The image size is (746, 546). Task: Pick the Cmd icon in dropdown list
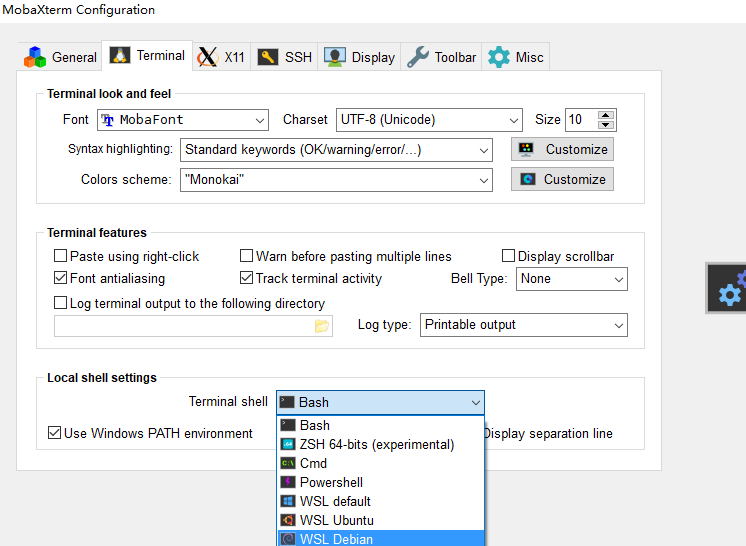point(287,463)
